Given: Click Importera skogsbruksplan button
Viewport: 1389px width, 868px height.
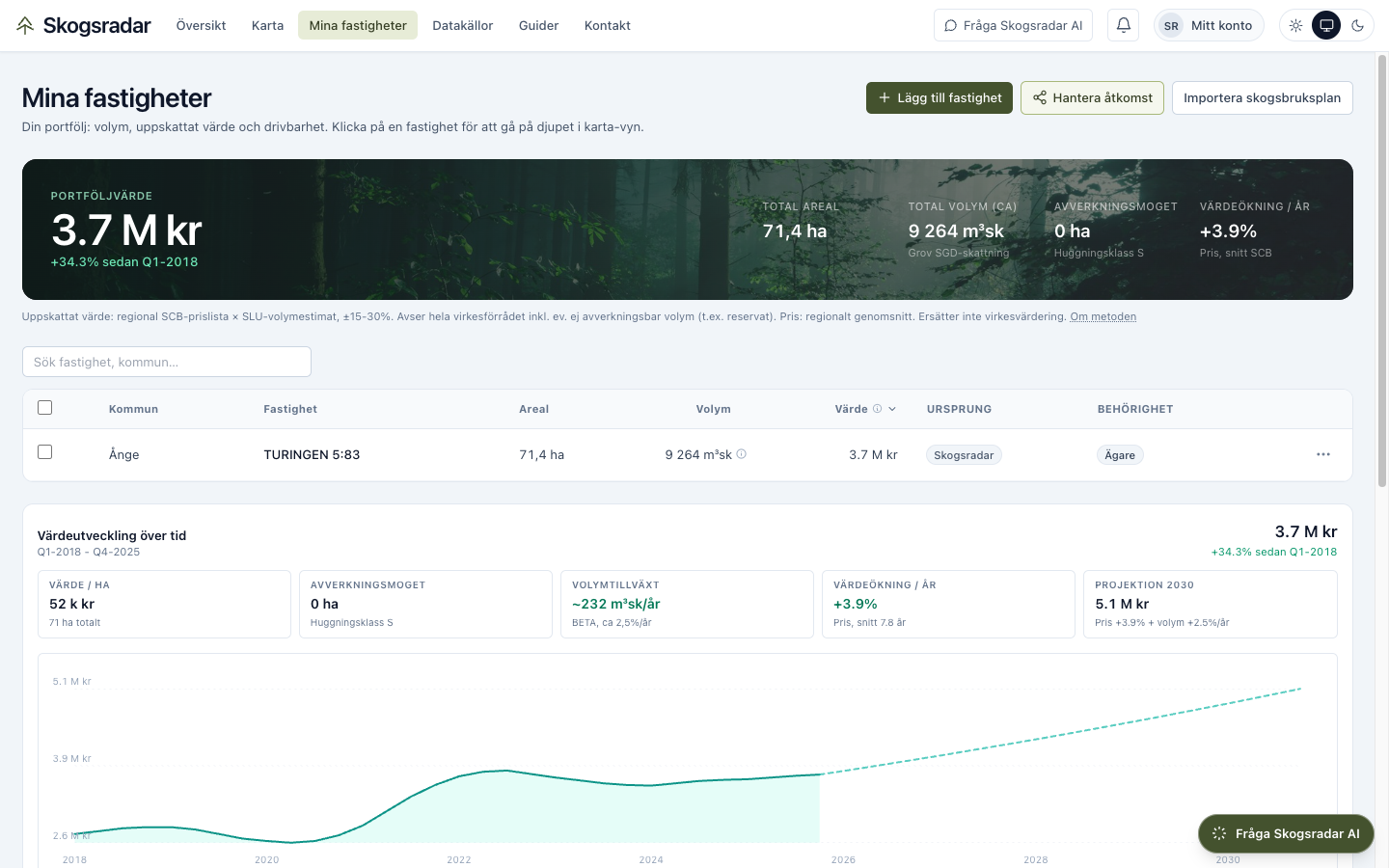Looking at the screenshot, I should (x=1263, y=97).
